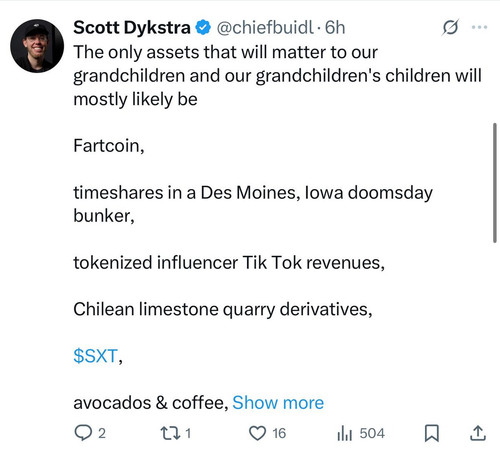The width and height of the screenshot is (500, 456).
Task: Open the three-dot more options menu
Action: point(480,27)
